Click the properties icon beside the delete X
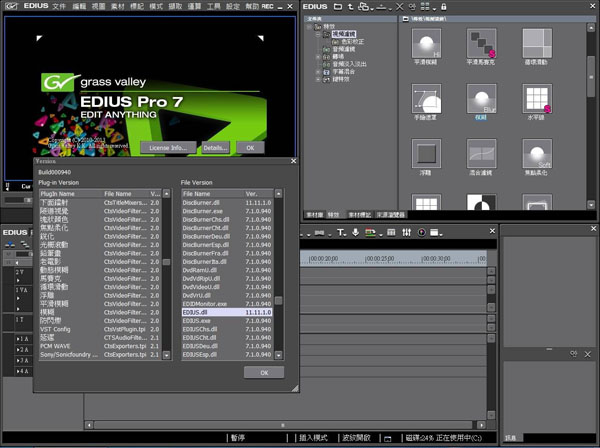 tap(412, 7)
